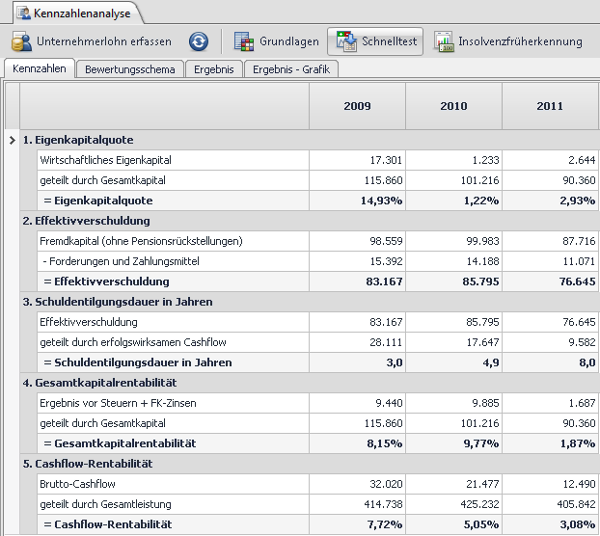Click geteilt durch Gesamtleistung label

tap(106, 504)
